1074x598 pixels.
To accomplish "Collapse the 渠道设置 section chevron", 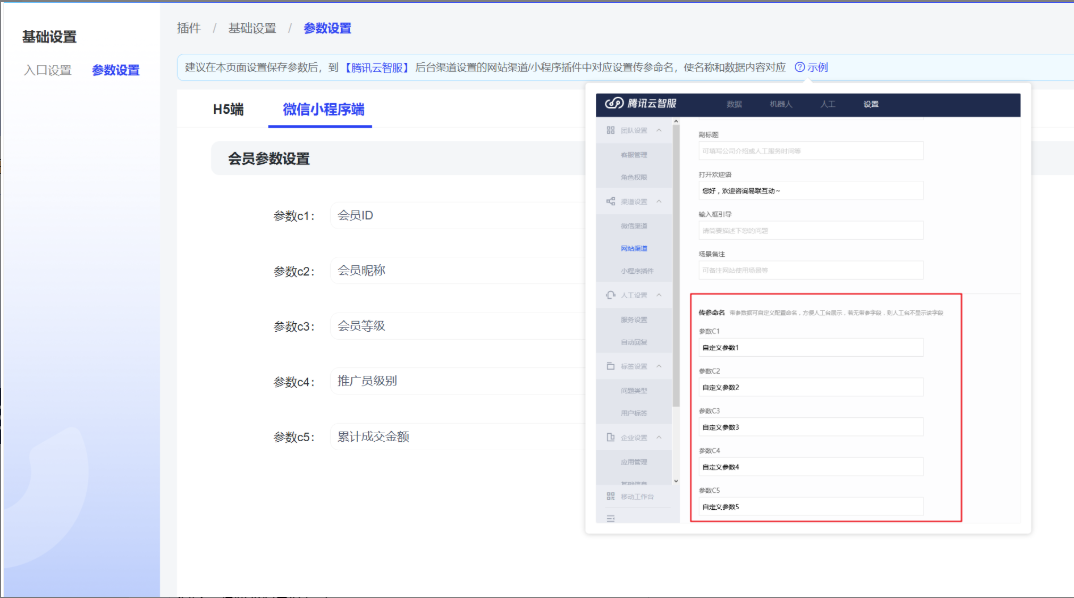I will point(659,201).
